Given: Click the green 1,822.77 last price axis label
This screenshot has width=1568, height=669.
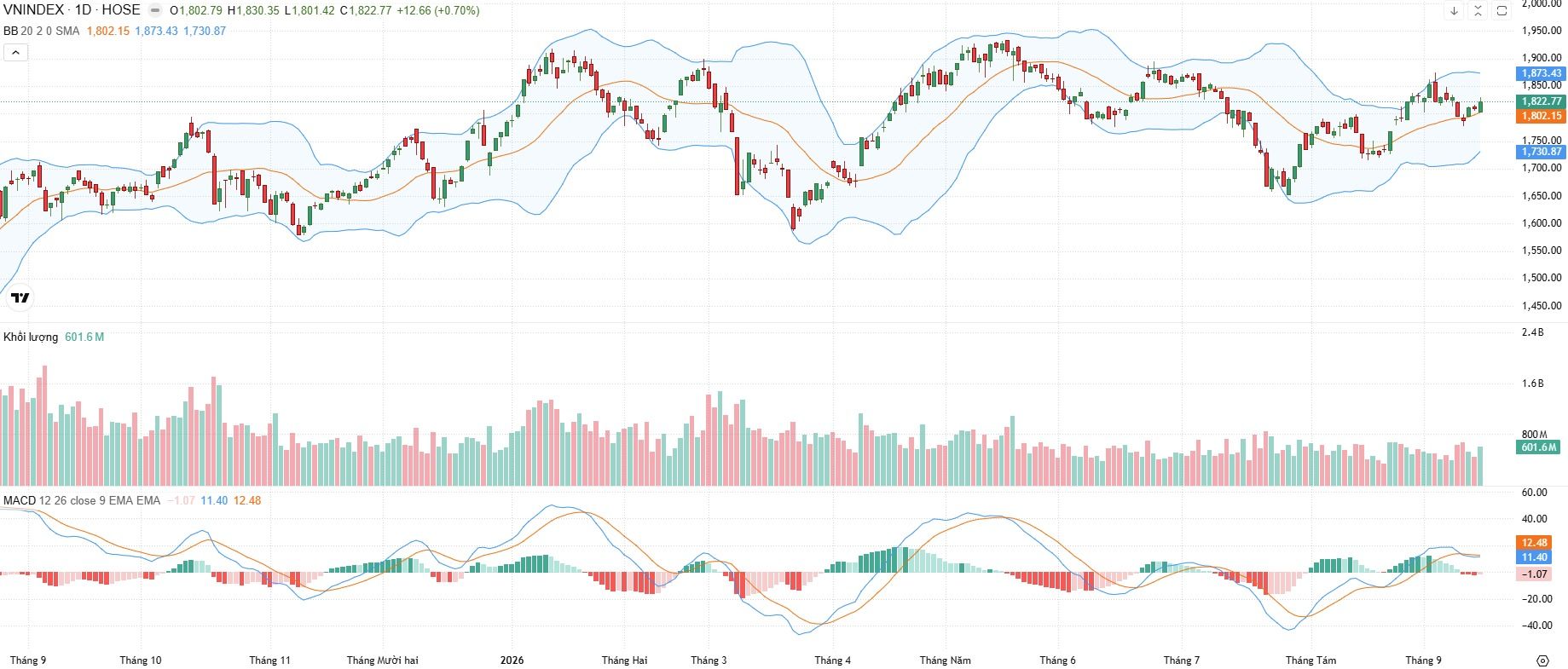Looking at the screenshot, I should 1542,101.
